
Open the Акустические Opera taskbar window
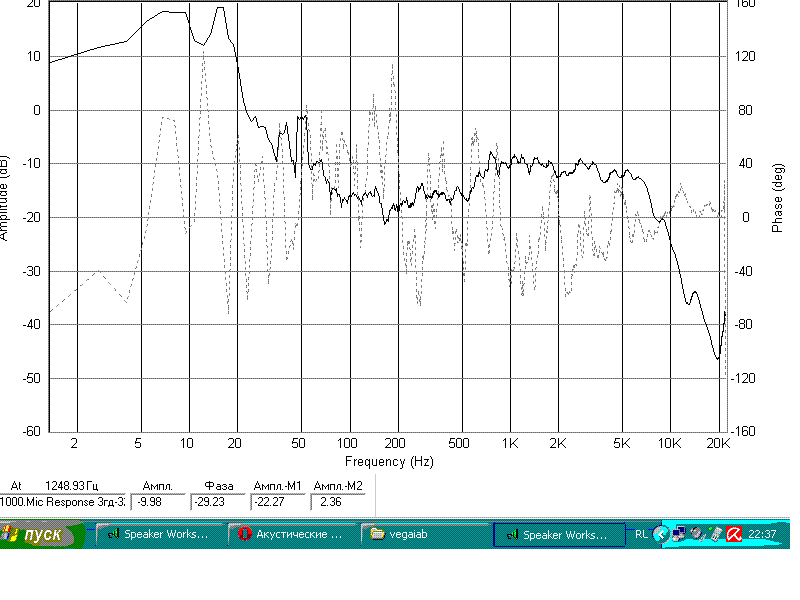pyautogui.click(x=292, y=534)
